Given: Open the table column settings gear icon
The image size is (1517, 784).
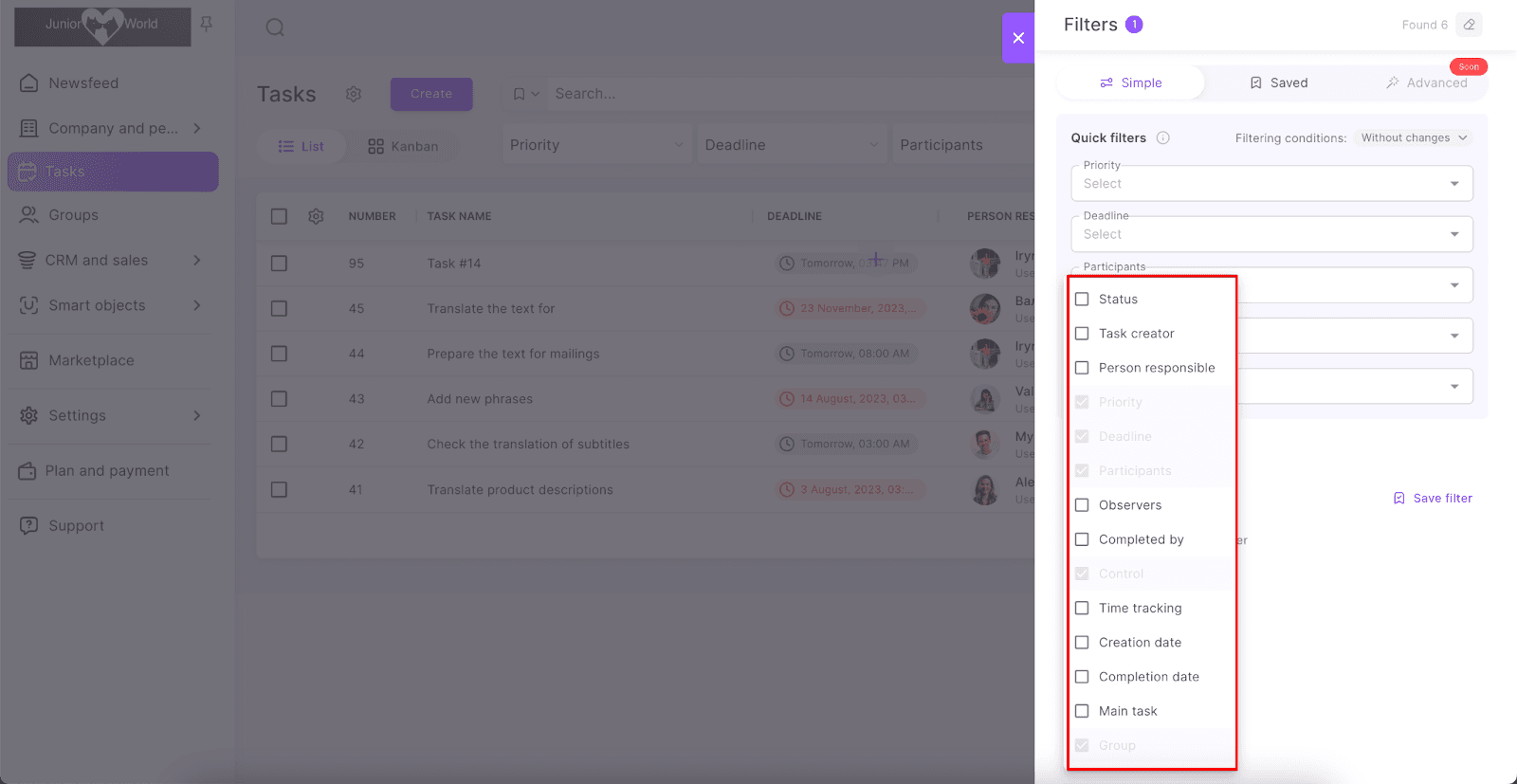Looking at the screenshot, I should click(316, 216).
